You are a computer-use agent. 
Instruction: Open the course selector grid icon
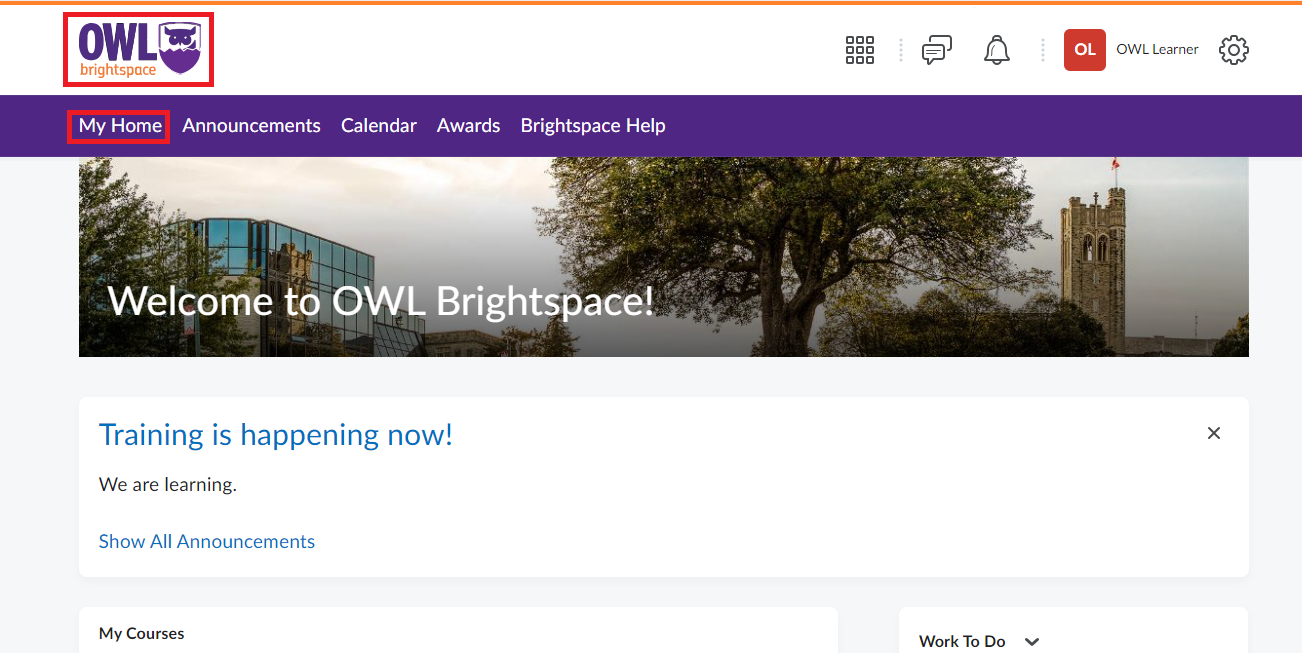point(859,50)
